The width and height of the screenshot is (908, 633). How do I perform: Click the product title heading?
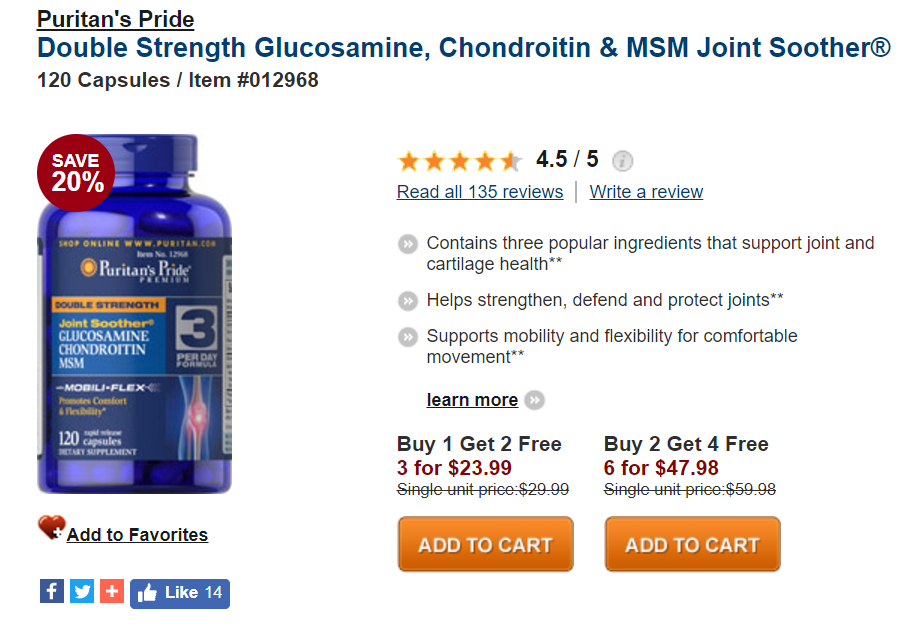point(463,47)
